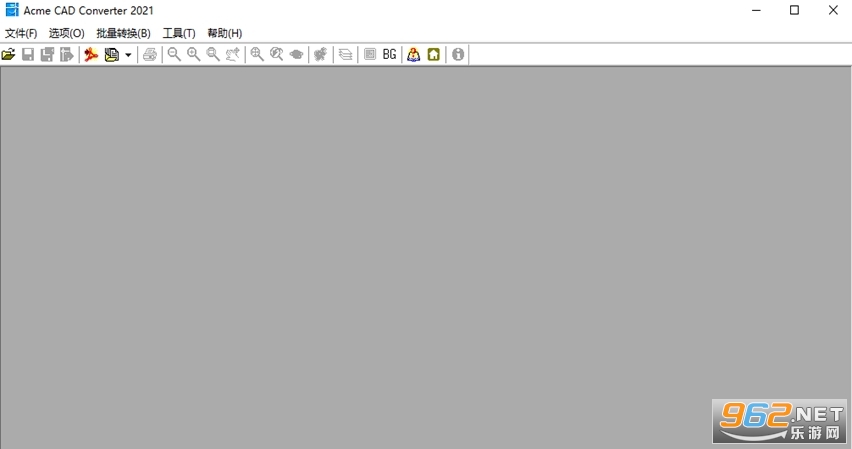Screen dimensions: 852x449
Task: Open the 批量转换(B) menu
Action: click(123, 33)
